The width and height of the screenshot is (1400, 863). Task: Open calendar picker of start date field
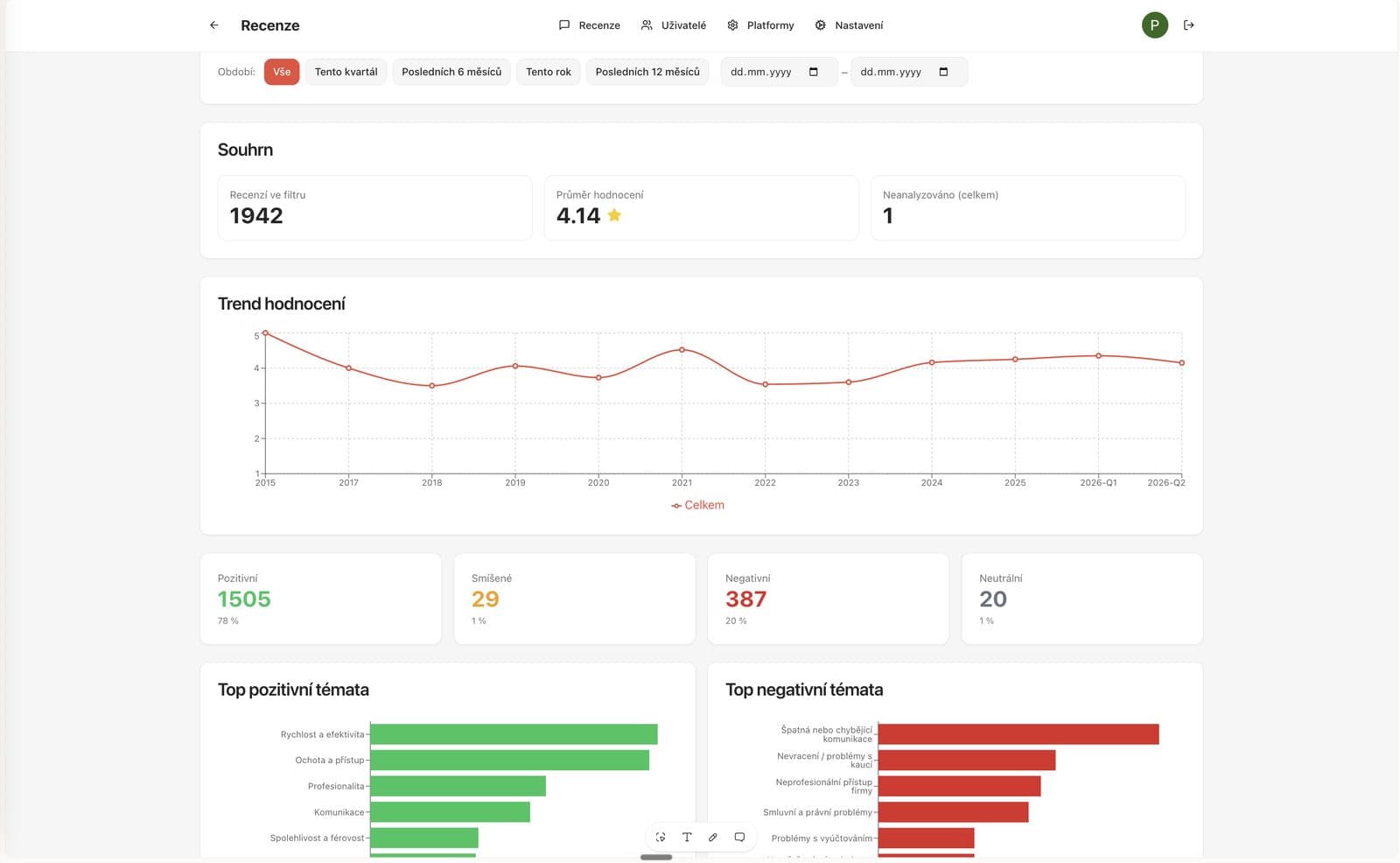pos(813,72)
